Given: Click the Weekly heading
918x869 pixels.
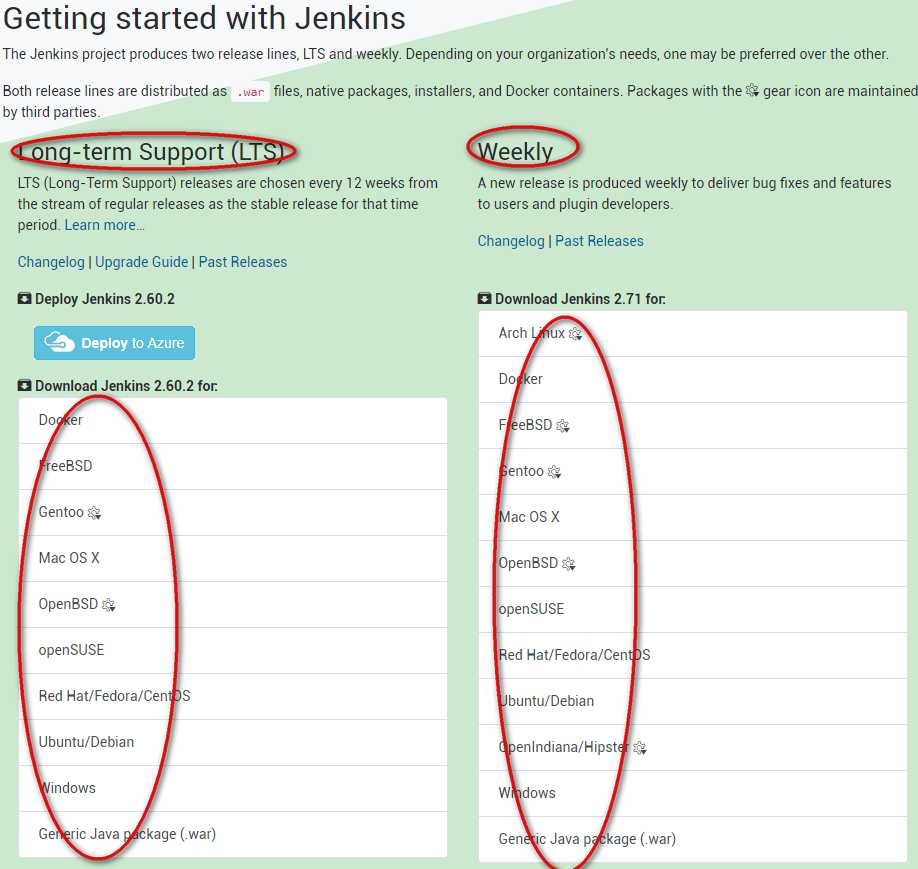Looking at the screenshot, I should pyautogui.click(x=515, y=152).
